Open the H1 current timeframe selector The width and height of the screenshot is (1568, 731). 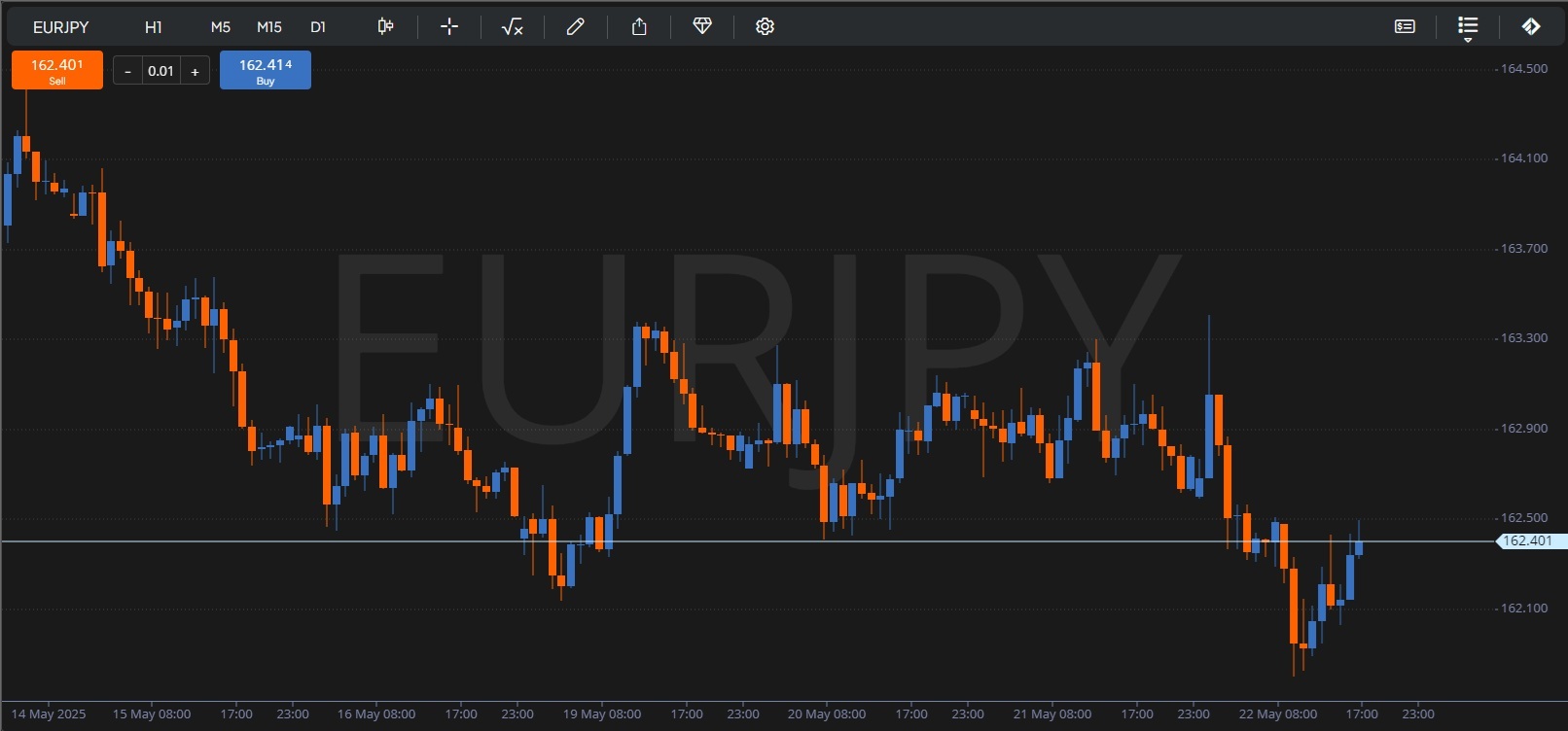(x=154, y=27)
